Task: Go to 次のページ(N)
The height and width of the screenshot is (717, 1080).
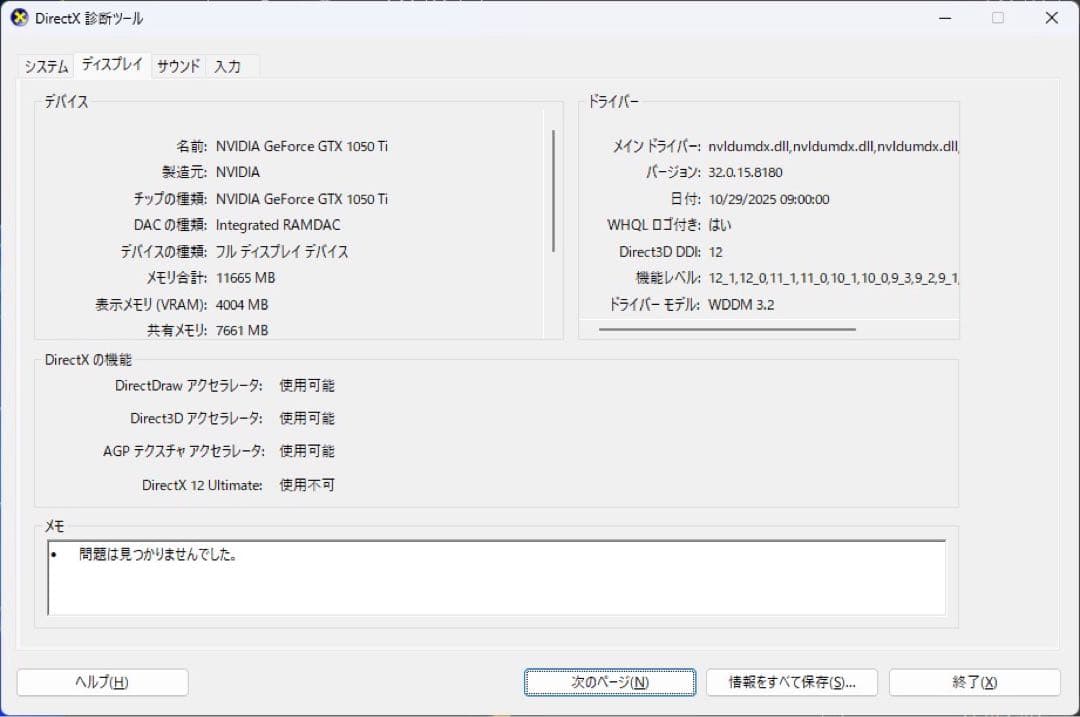Action: [x=610, y=682]
